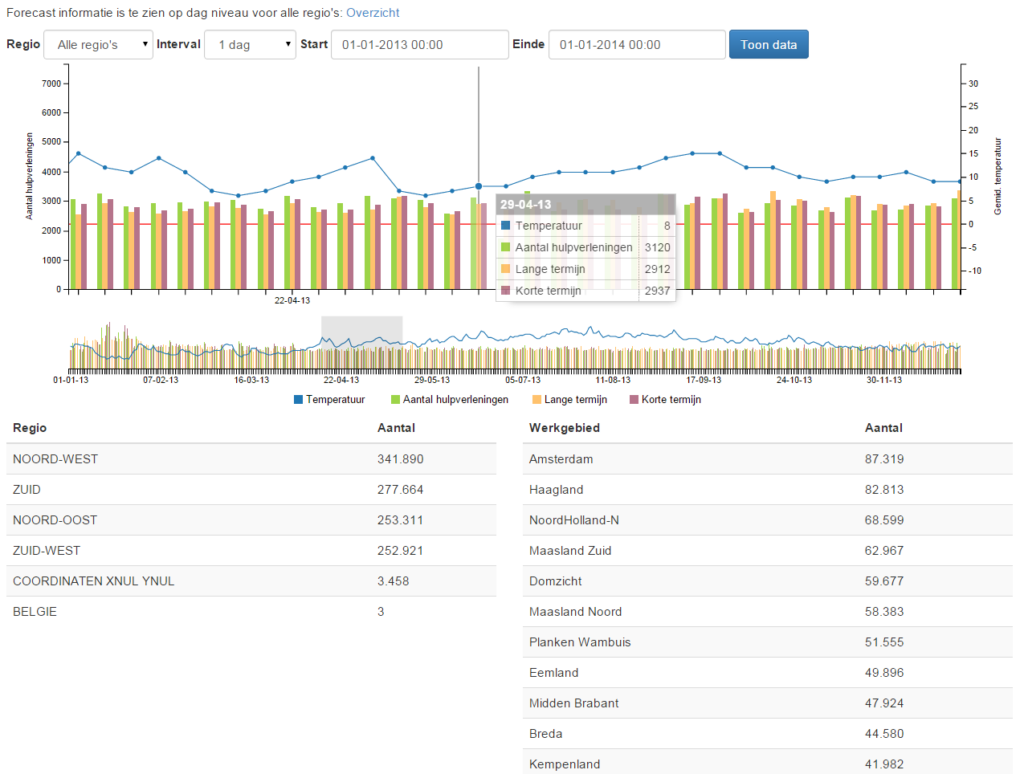Select the NOORD-OOST region row
This screenshot has height=774, width=1024.
pyautogui.click(x=251, y=520)
